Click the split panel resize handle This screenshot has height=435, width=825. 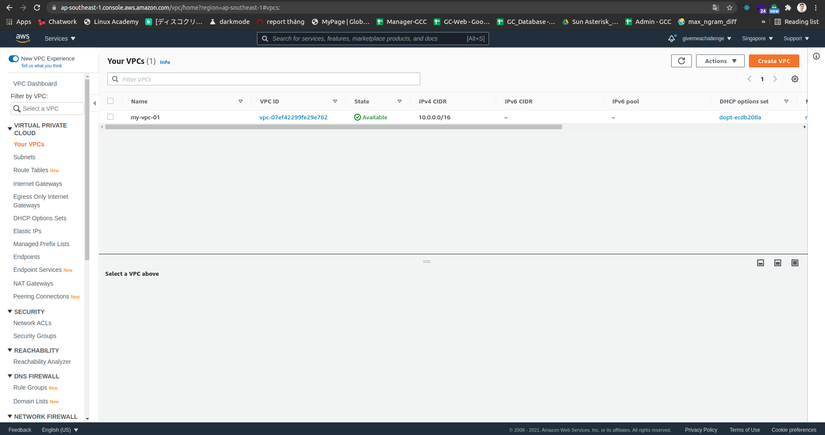pos(426,261)
